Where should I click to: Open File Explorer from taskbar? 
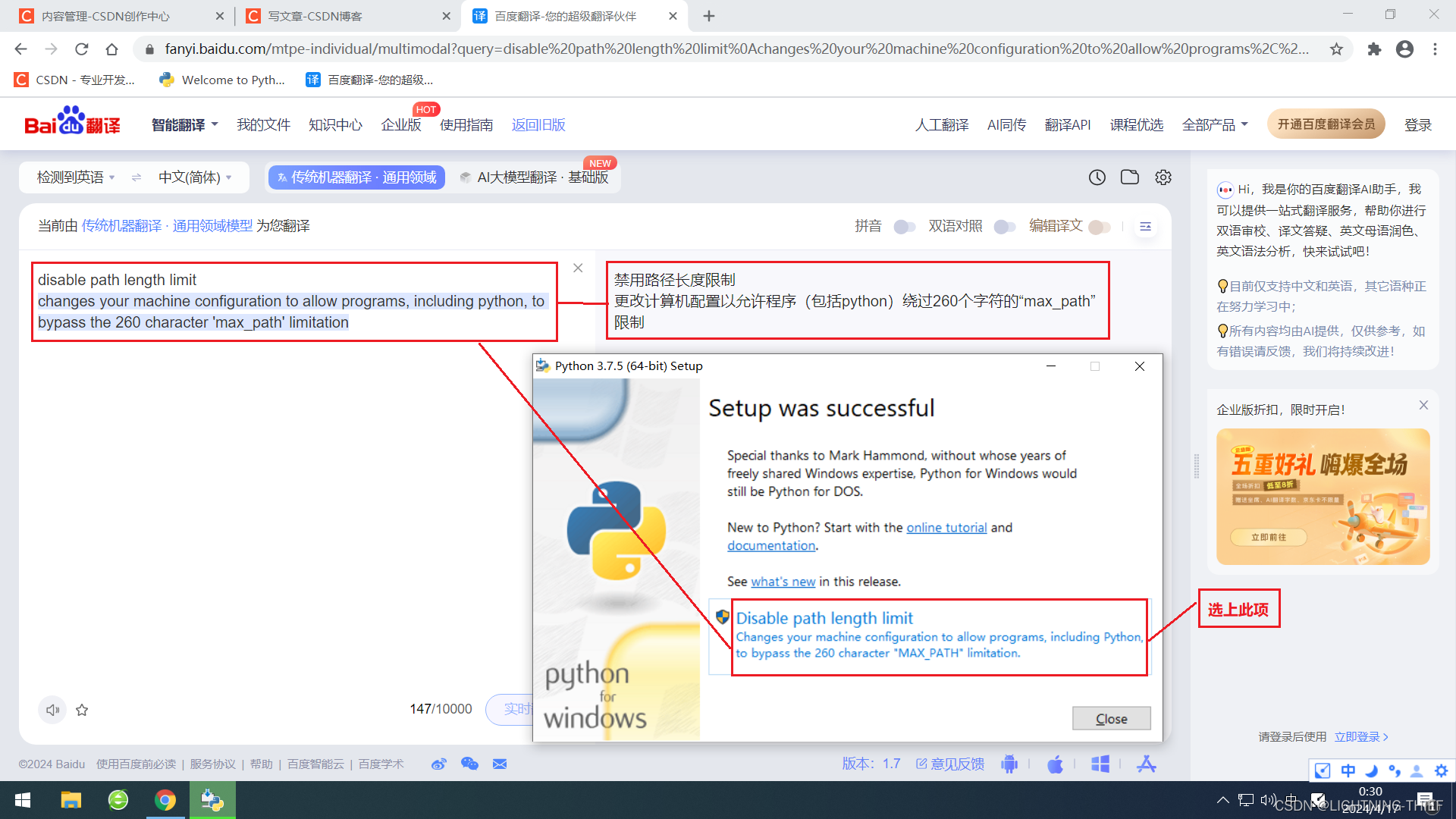click(71, 800)
